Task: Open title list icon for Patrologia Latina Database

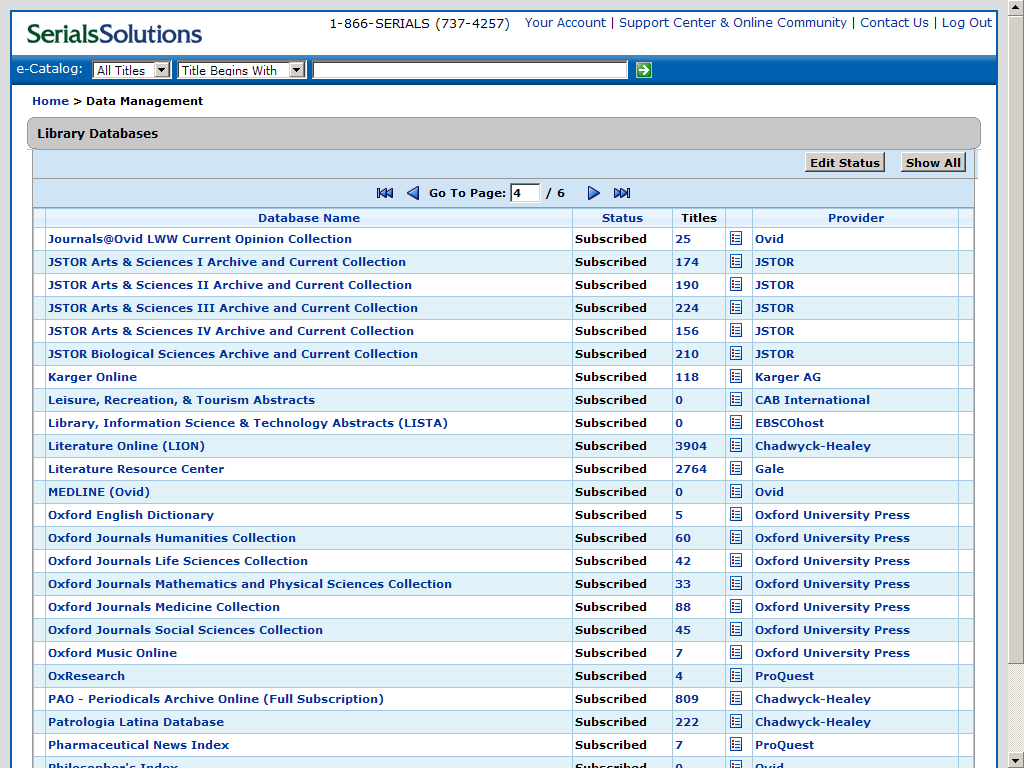Action: pos(736,722)
